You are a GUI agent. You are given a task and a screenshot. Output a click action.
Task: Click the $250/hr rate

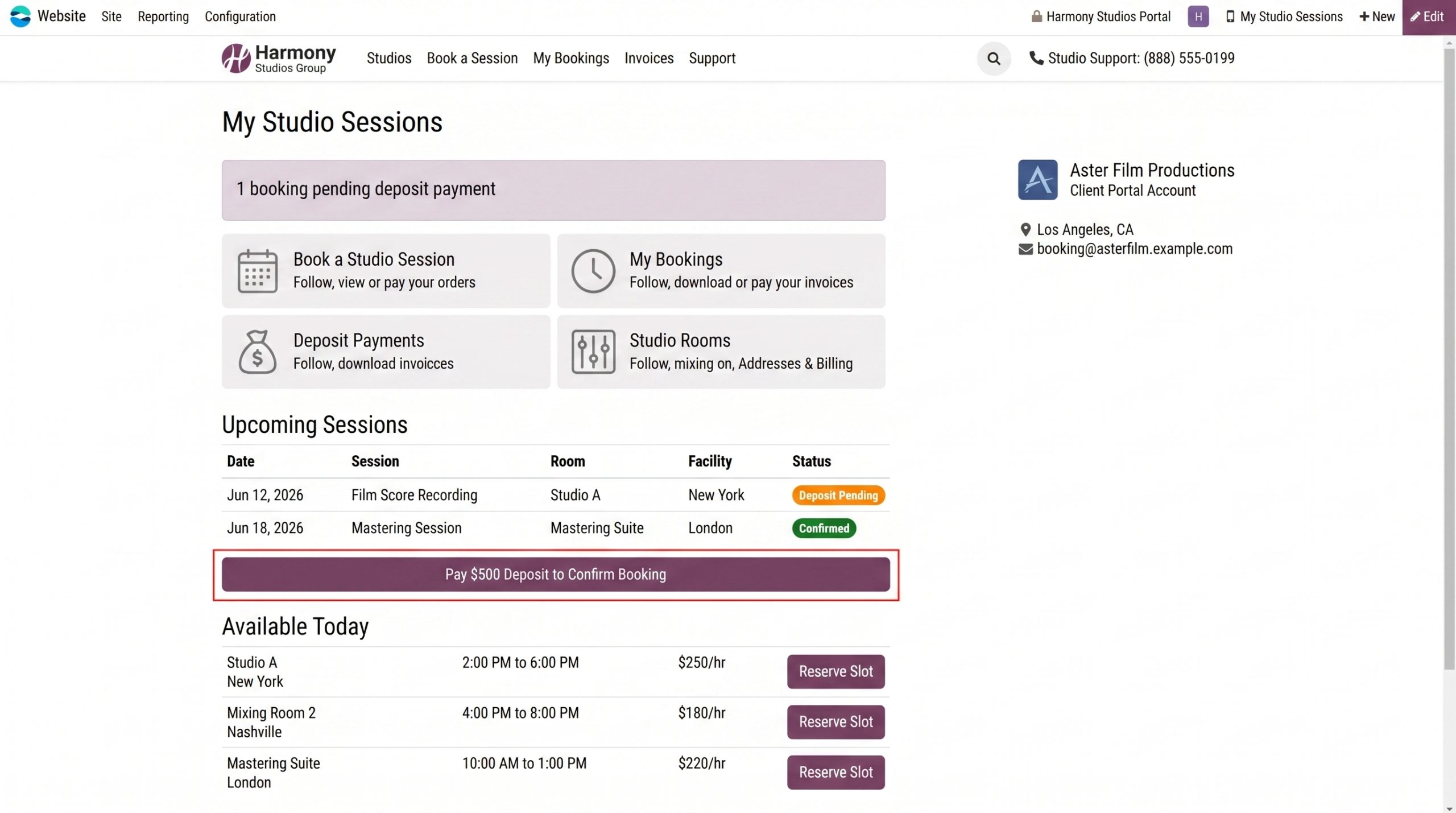[x=701, y=662]
